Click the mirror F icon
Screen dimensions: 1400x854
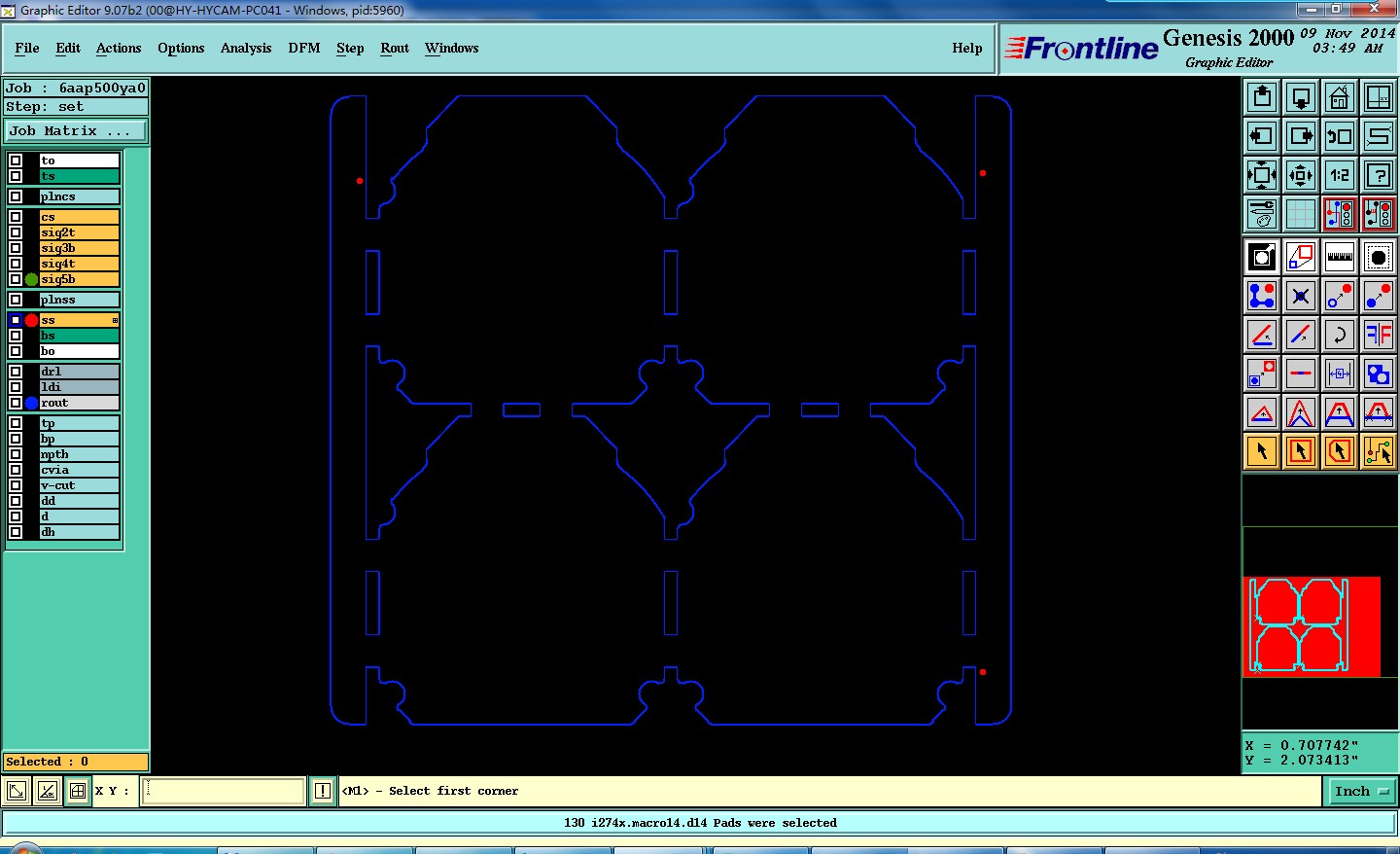[x=1379, y=335]
